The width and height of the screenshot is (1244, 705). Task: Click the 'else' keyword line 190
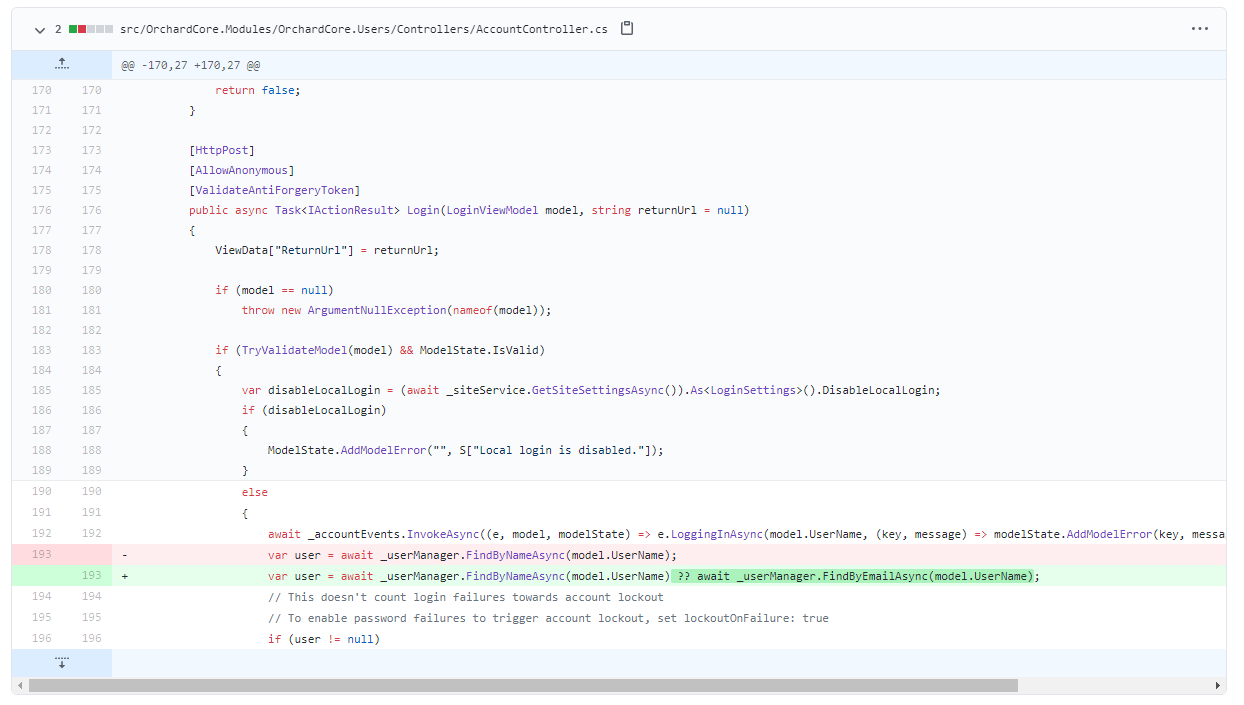coord(254,492)
